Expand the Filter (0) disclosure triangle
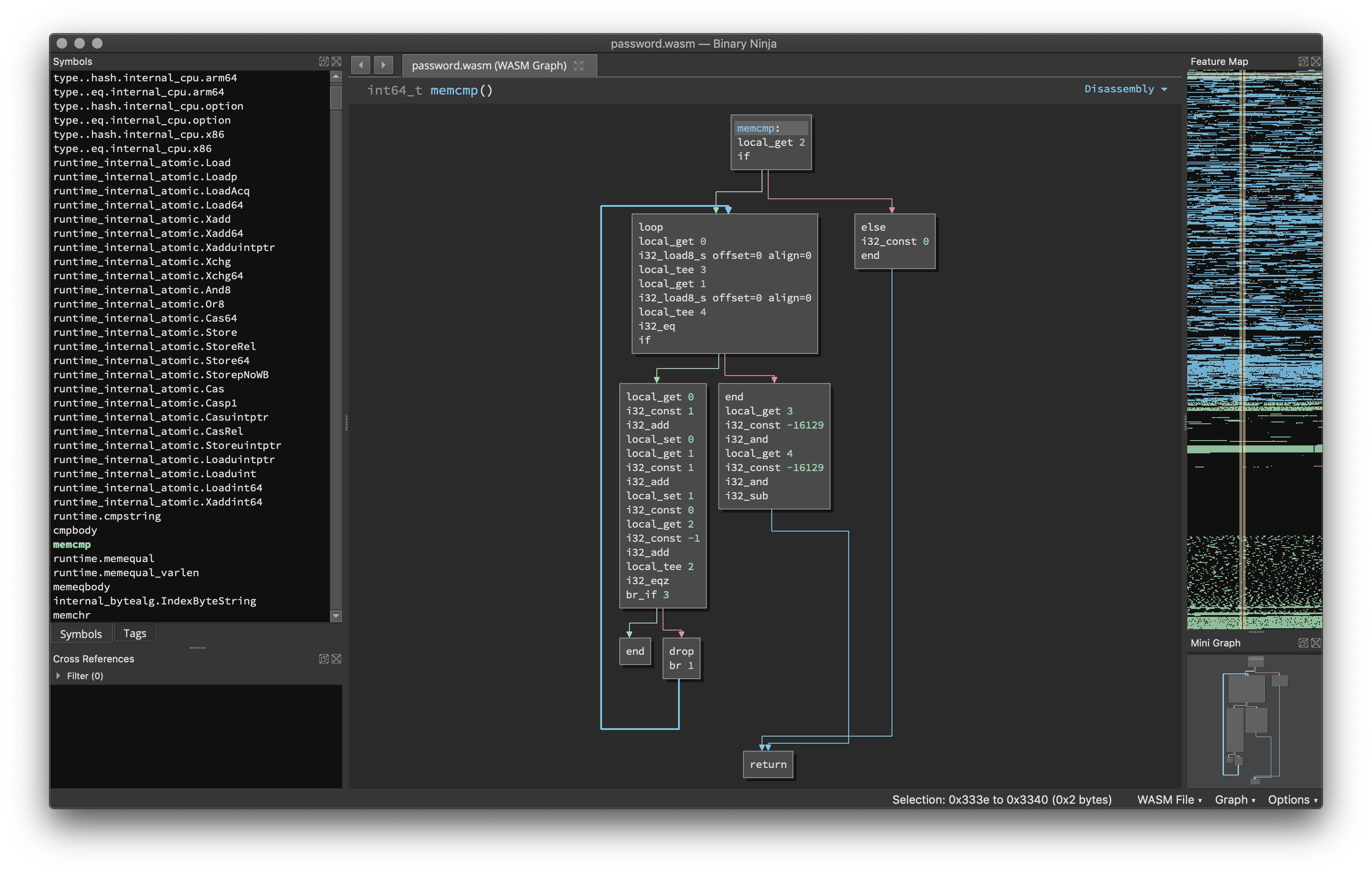 pos(58,676)
